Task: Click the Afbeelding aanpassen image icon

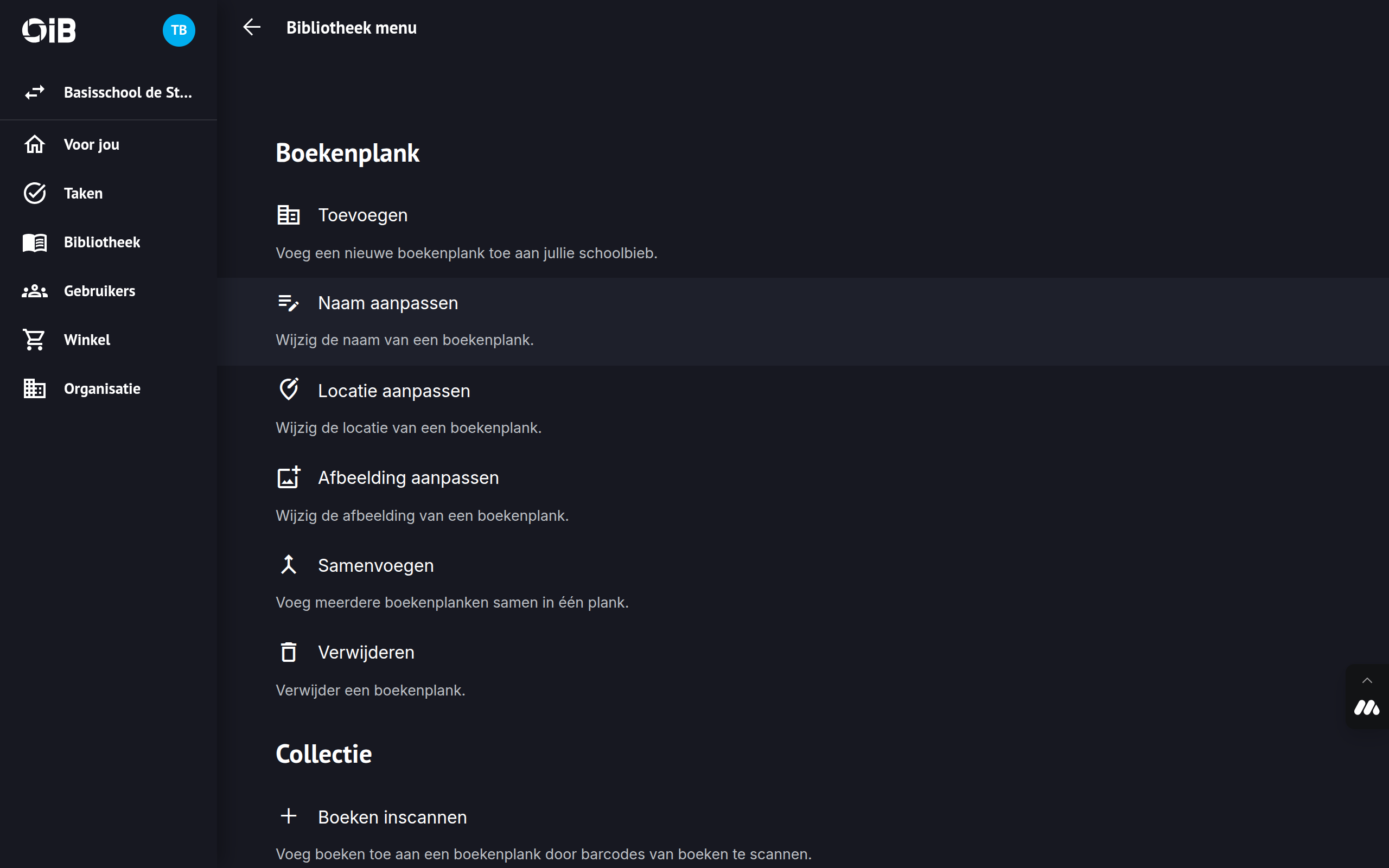Action: pyautogui.click(x=288, y=477)
